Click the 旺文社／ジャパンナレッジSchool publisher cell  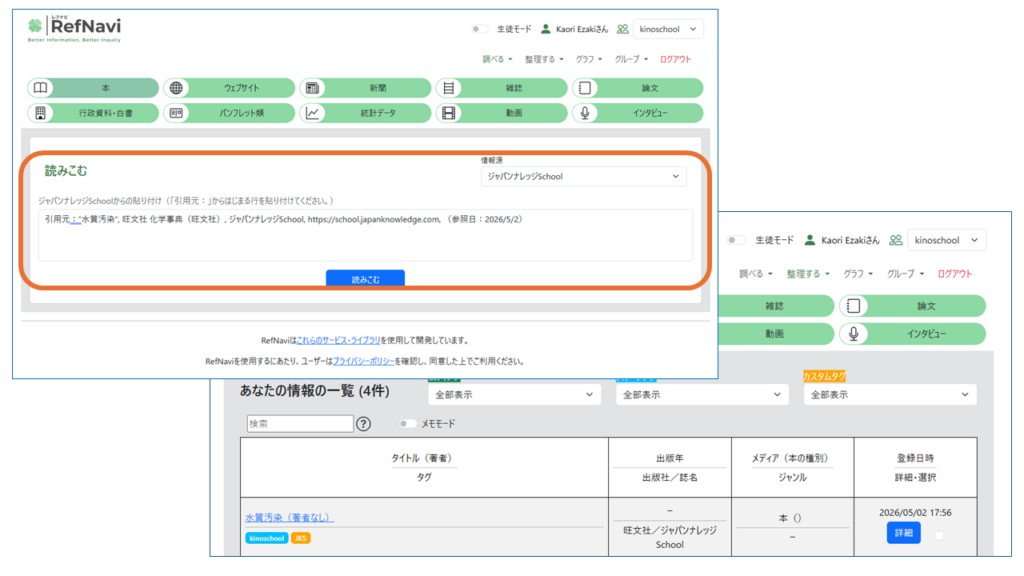(x=669, y=537)
